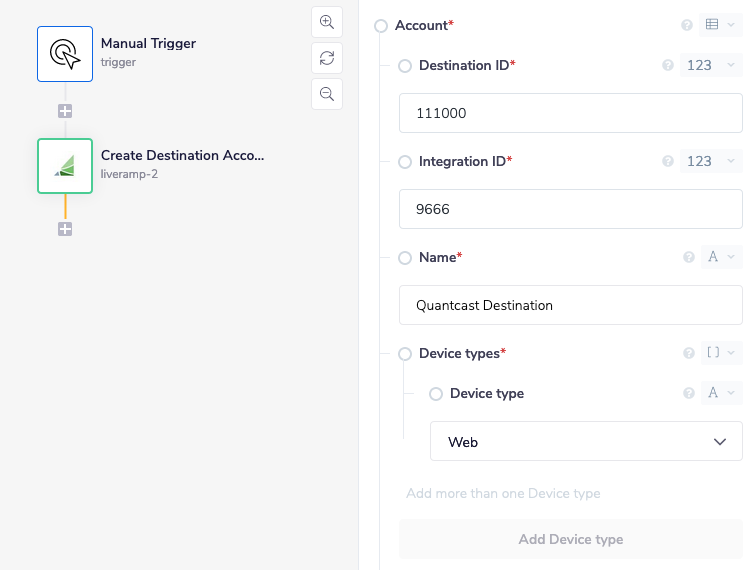Select the LiveRamp Create Destination node icon
This screenshot has height=570, width=754.
65,166
